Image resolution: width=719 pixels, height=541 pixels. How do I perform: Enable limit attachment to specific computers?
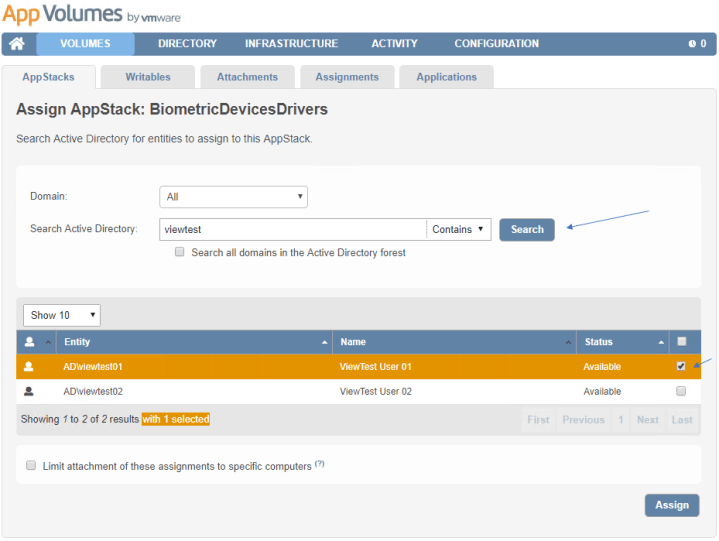coord(31,466)
